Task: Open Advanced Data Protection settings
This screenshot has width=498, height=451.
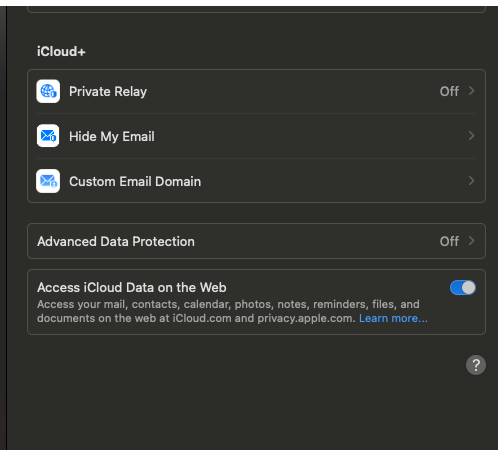Action: (x=256, y=241)
